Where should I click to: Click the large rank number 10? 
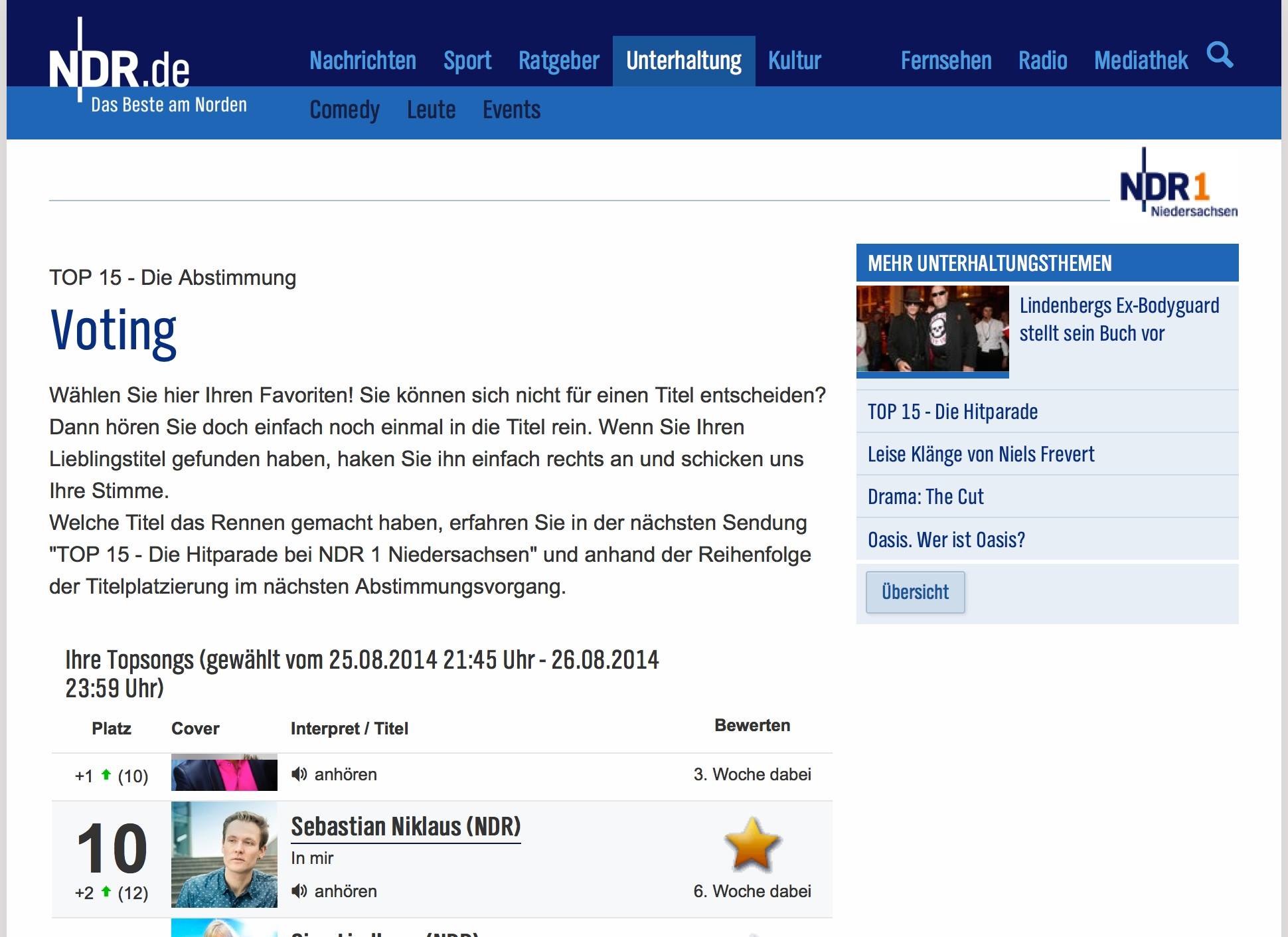(x=112, y=848)
